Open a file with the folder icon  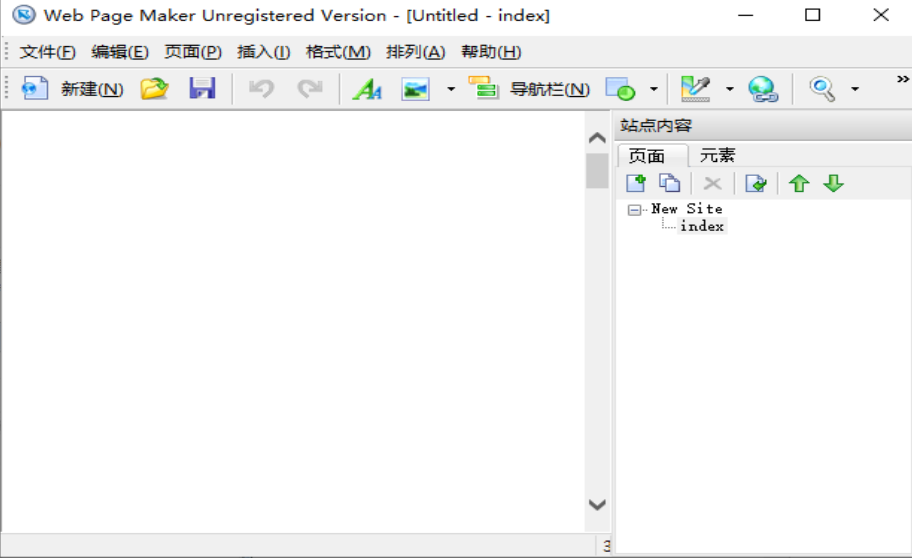point(154,89)
